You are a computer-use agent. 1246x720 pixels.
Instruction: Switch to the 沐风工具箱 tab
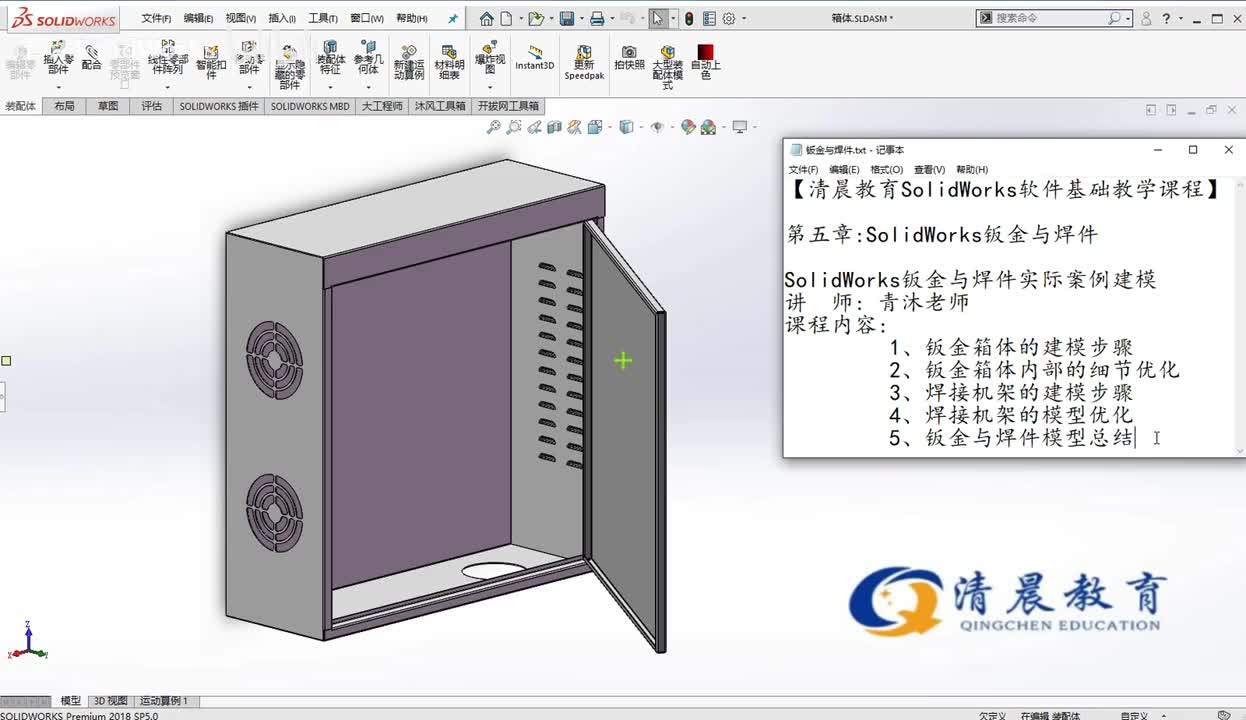[440, 106]
